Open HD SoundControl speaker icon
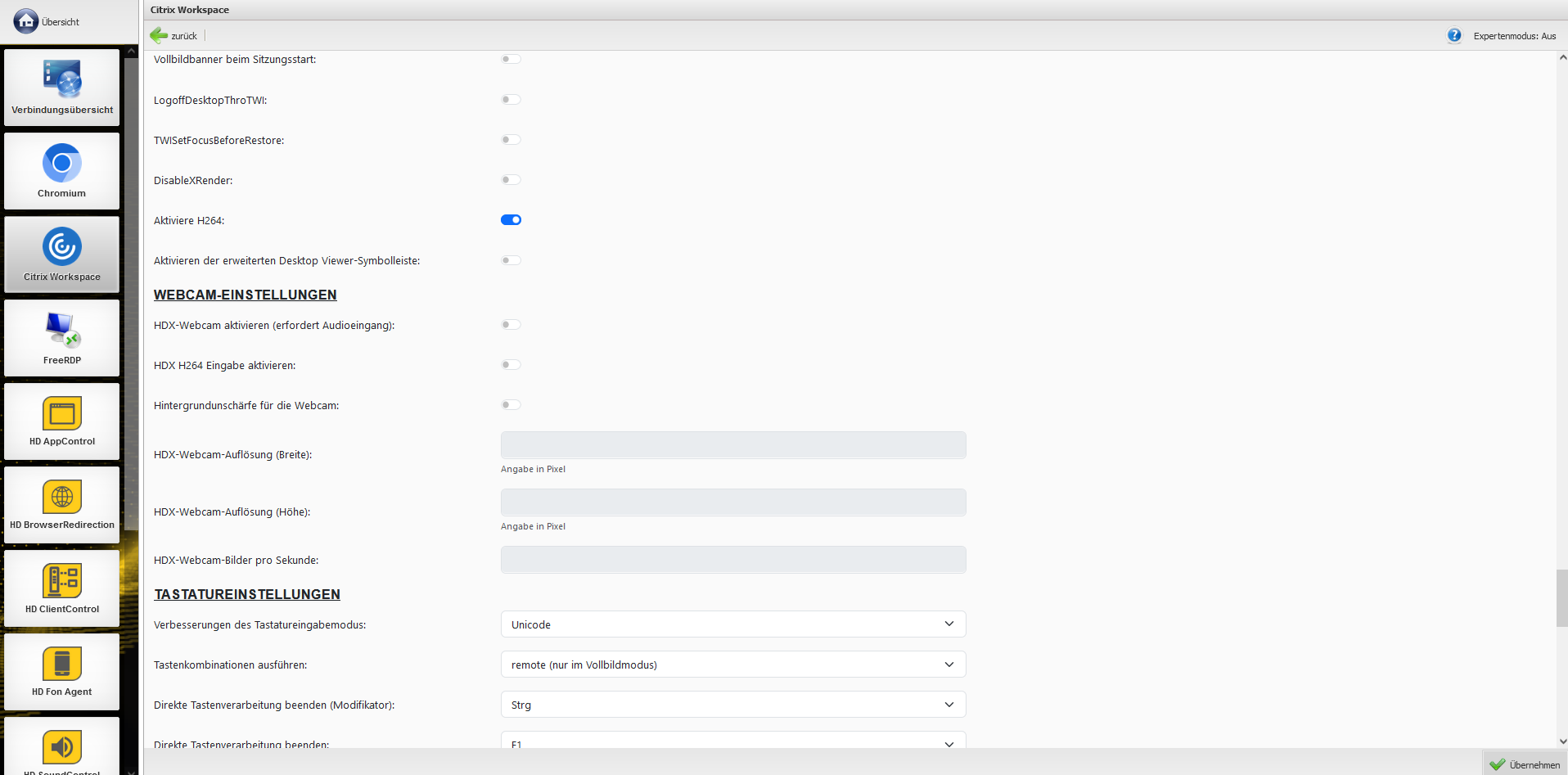Viewport: 1568px width, 775px height. tap(62, 746)
